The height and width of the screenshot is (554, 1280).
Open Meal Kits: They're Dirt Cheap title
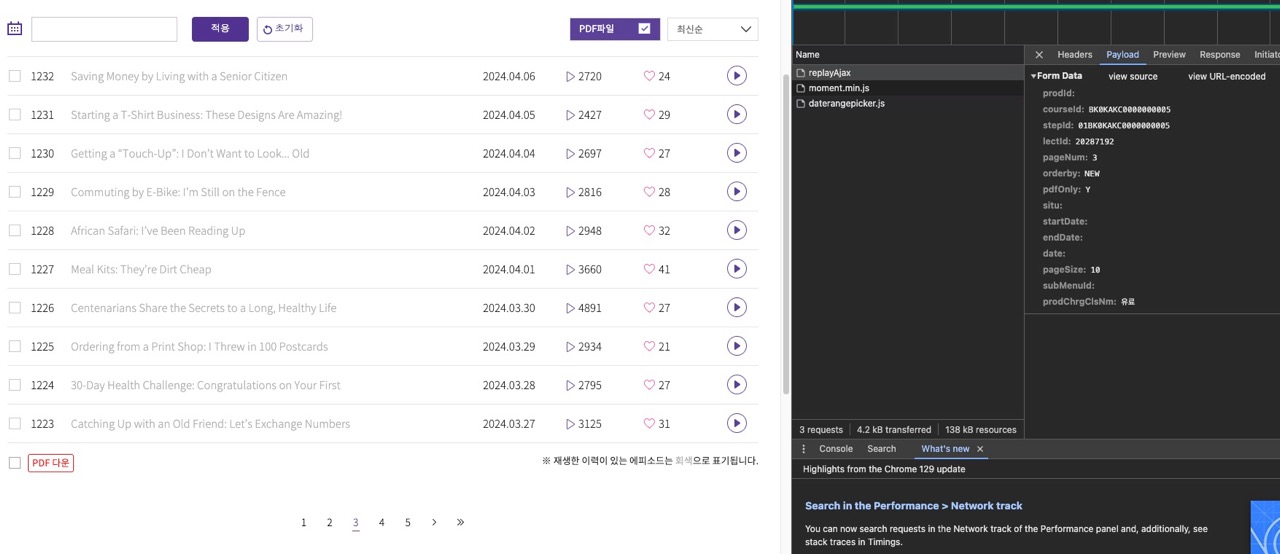click(x=141, y=269)
